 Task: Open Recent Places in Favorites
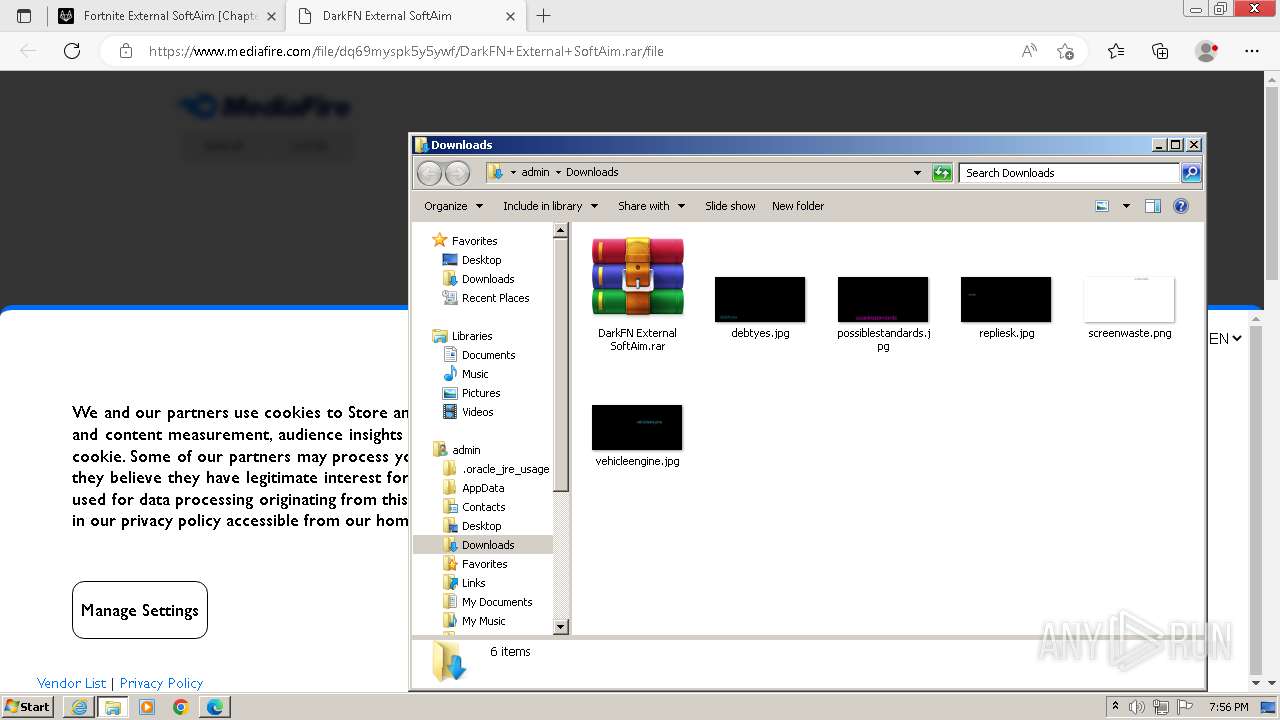pyautogui.click(x=495, y=298)
